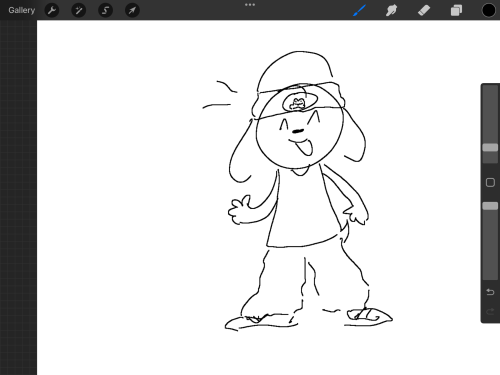Open the Gallery
This screenshot has height=375, width=500.
[x=21, y=10]
